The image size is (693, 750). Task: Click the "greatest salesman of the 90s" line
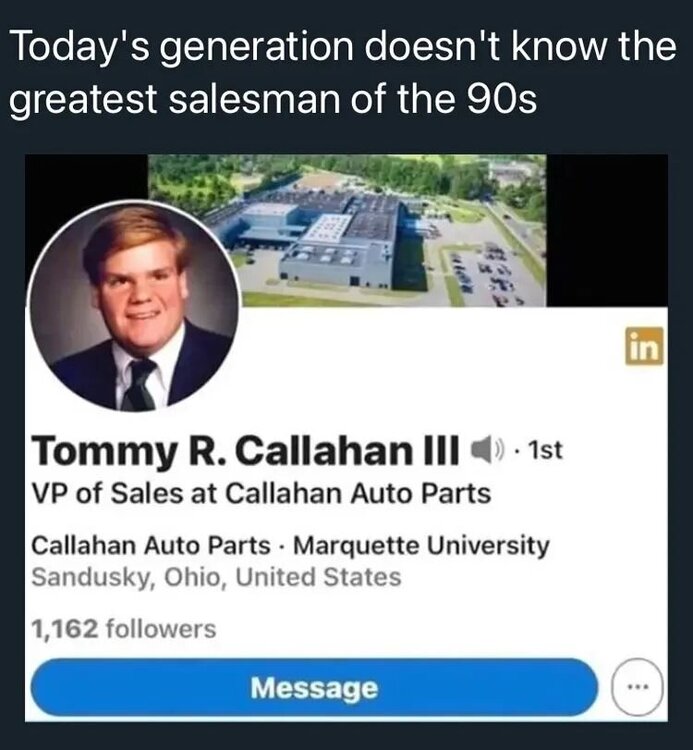tap(272, 101)
